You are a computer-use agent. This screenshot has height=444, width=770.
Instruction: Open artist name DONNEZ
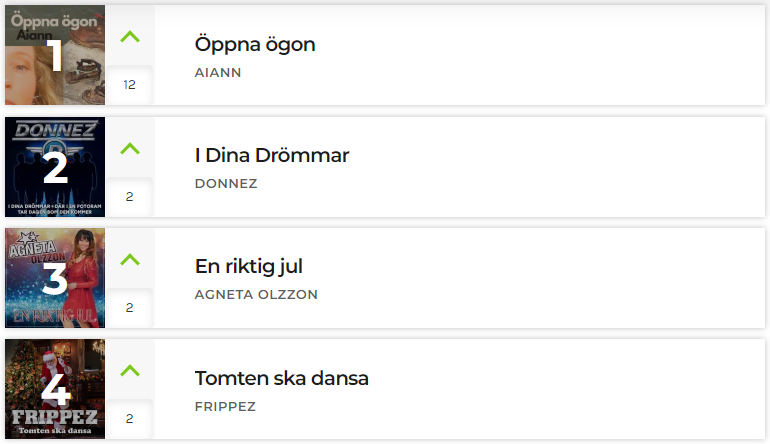(x=226, y=184)
